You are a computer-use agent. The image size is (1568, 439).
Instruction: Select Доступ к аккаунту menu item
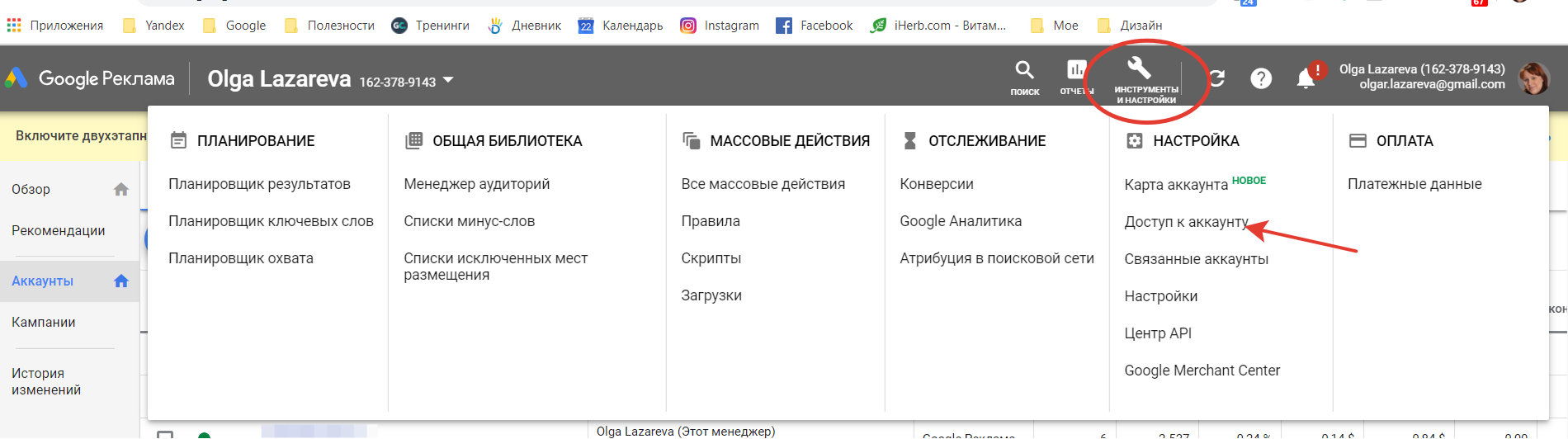(x=1185, y=222)
